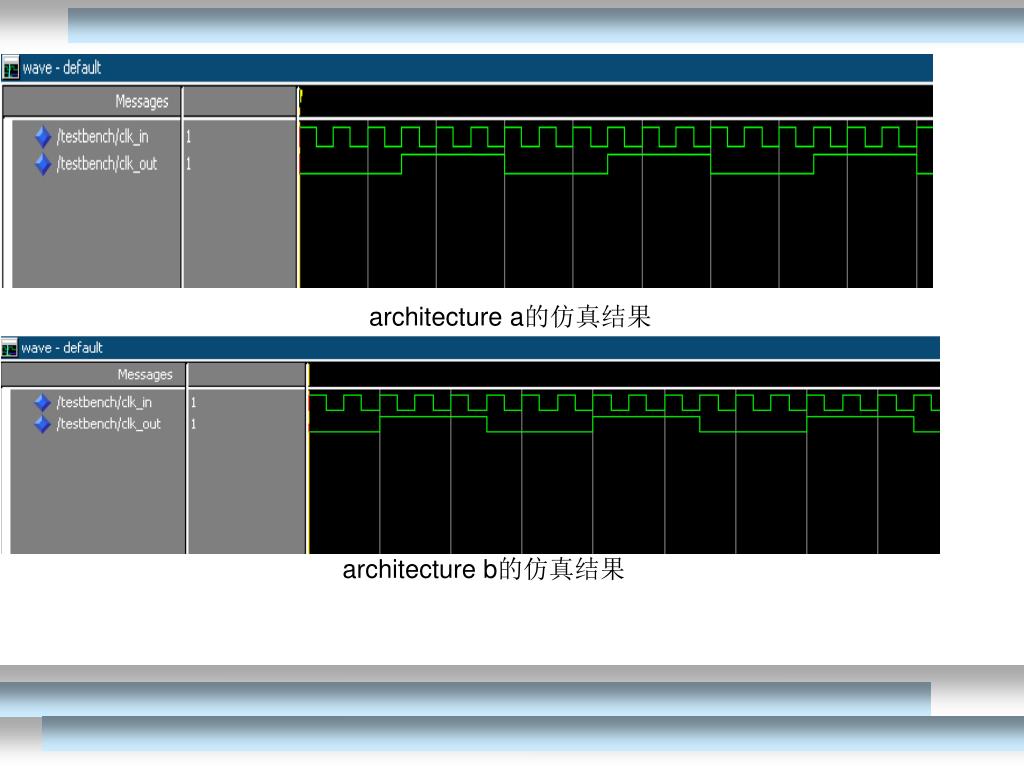Click the clk_out value 1 in the bottom window
This screenshot has height=768, width=1024.
(193, 424)
